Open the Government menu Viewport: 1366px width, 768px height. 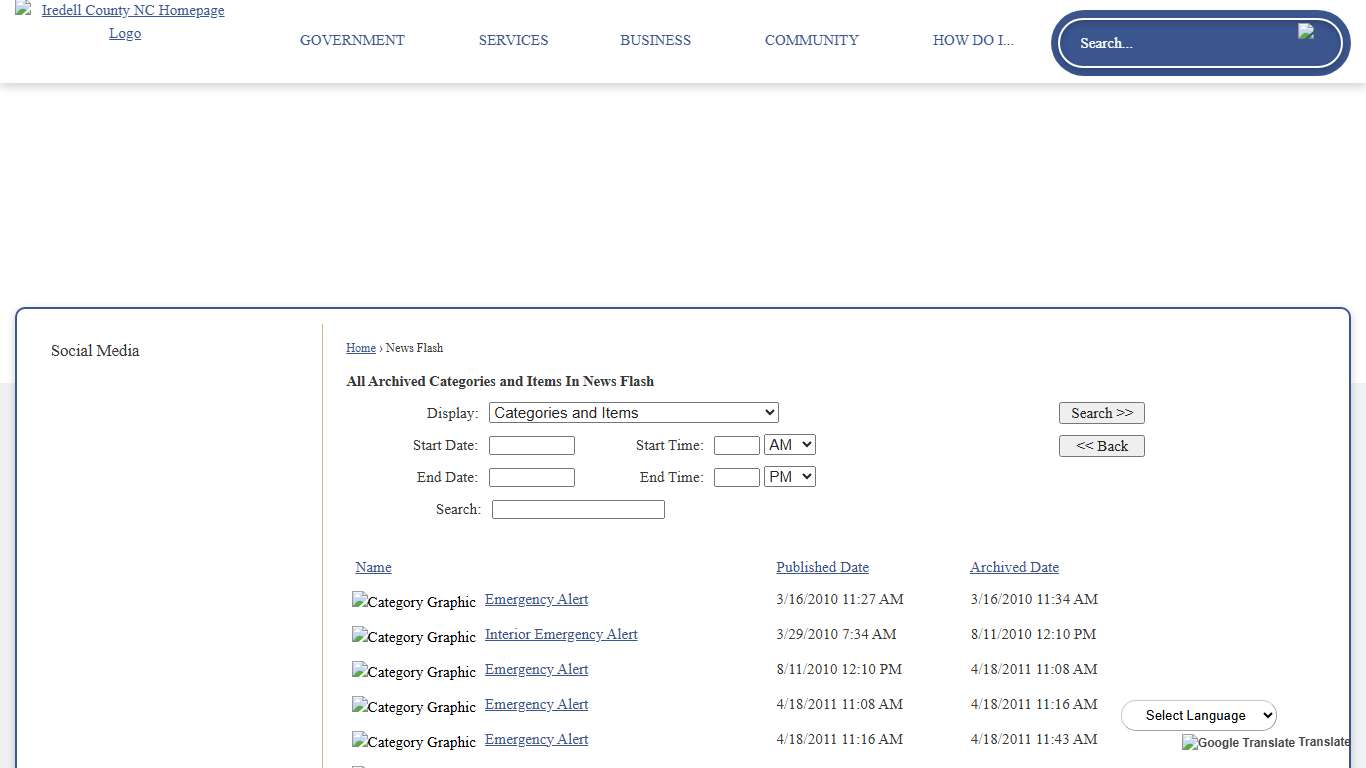[x=352, y=40]
